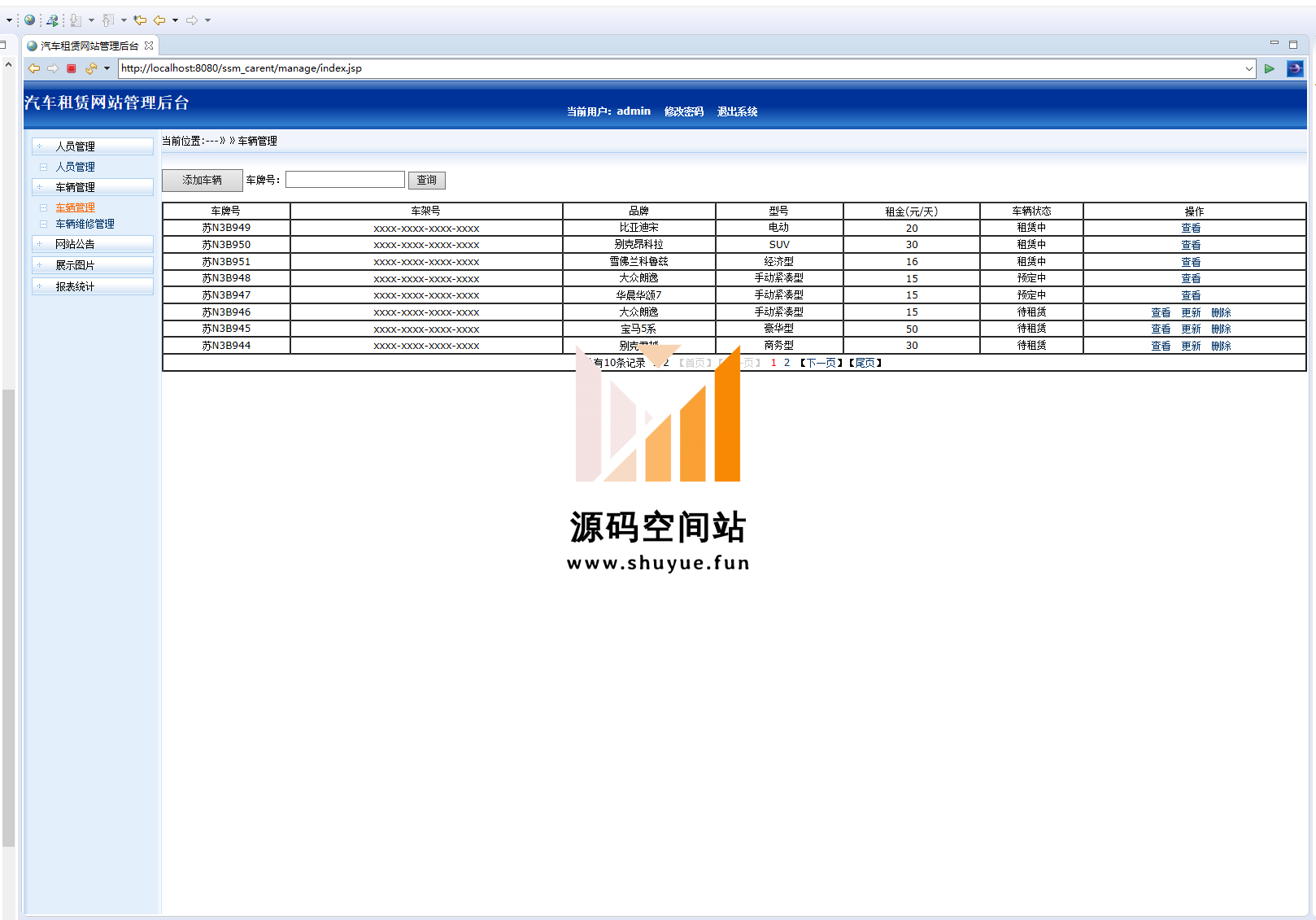The height and width of the screenshot is (920, 1316).
Task: Click 删除 for vehicle 苏N3B945
Action: (1221, 329)
